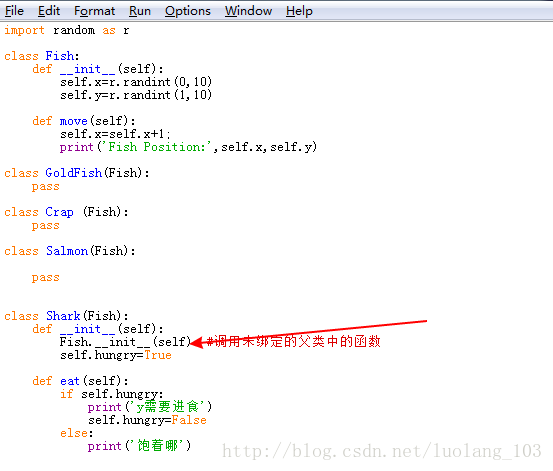Click the 'def move(self):' line
553x471 pixels.
84,121
